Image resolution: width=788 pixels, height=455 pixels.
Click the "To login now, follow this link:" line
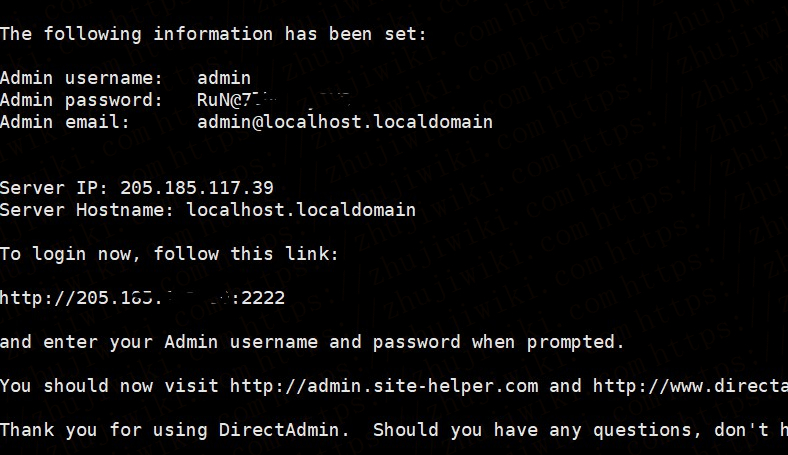coord(169,253)
